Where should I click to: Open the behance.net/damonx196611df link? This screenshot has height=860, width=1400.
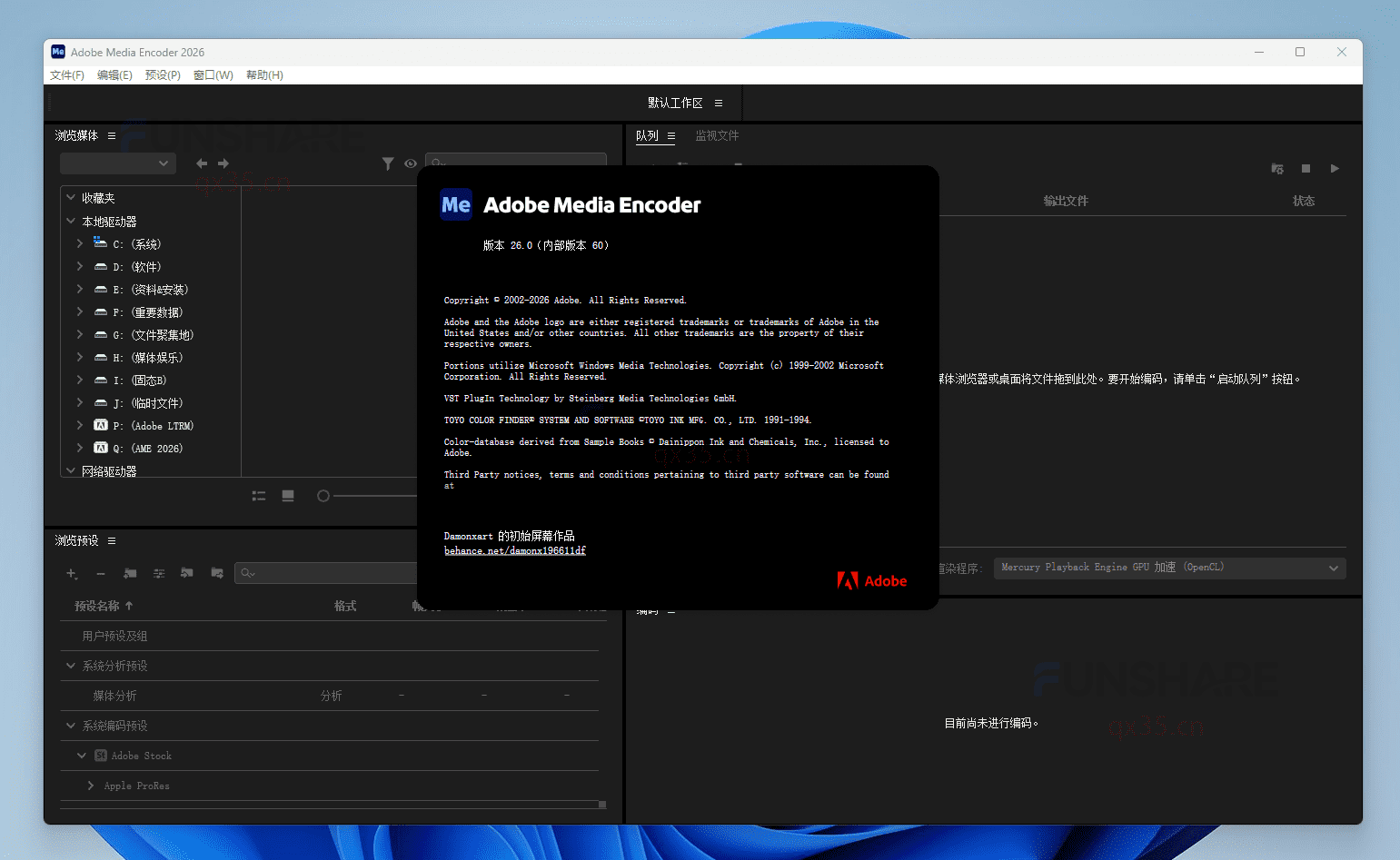click(515, 550)
